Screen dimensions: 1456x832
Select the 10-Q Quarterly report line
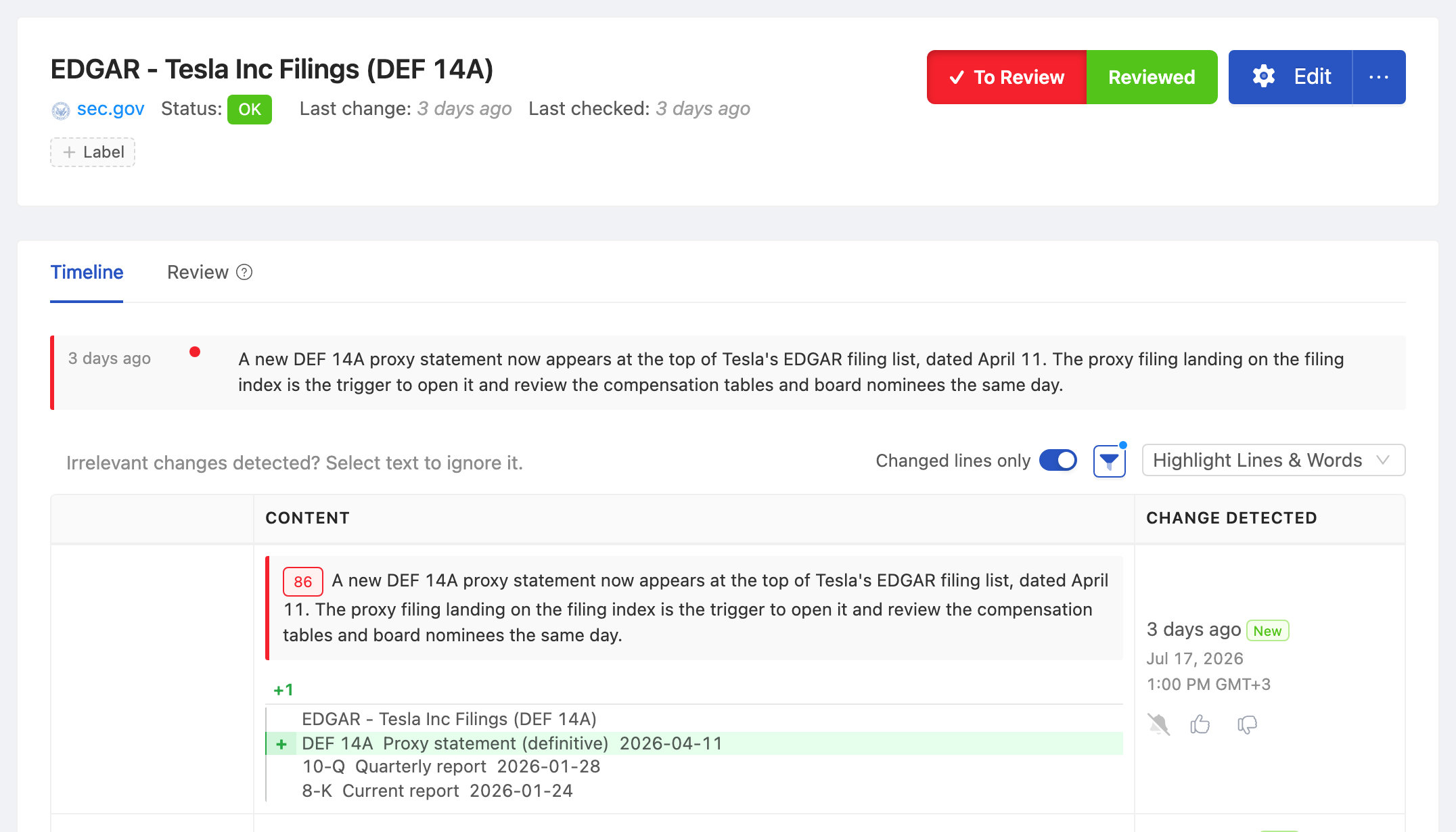click(451, 766)
